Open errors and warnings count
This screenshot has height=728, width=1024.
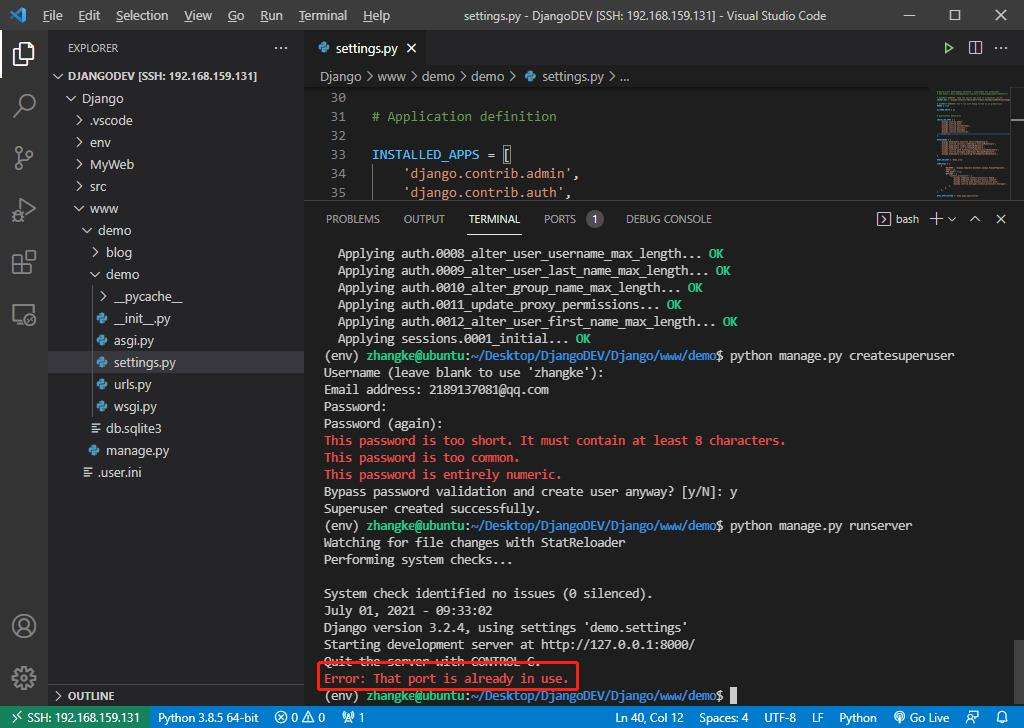(300, 718)
